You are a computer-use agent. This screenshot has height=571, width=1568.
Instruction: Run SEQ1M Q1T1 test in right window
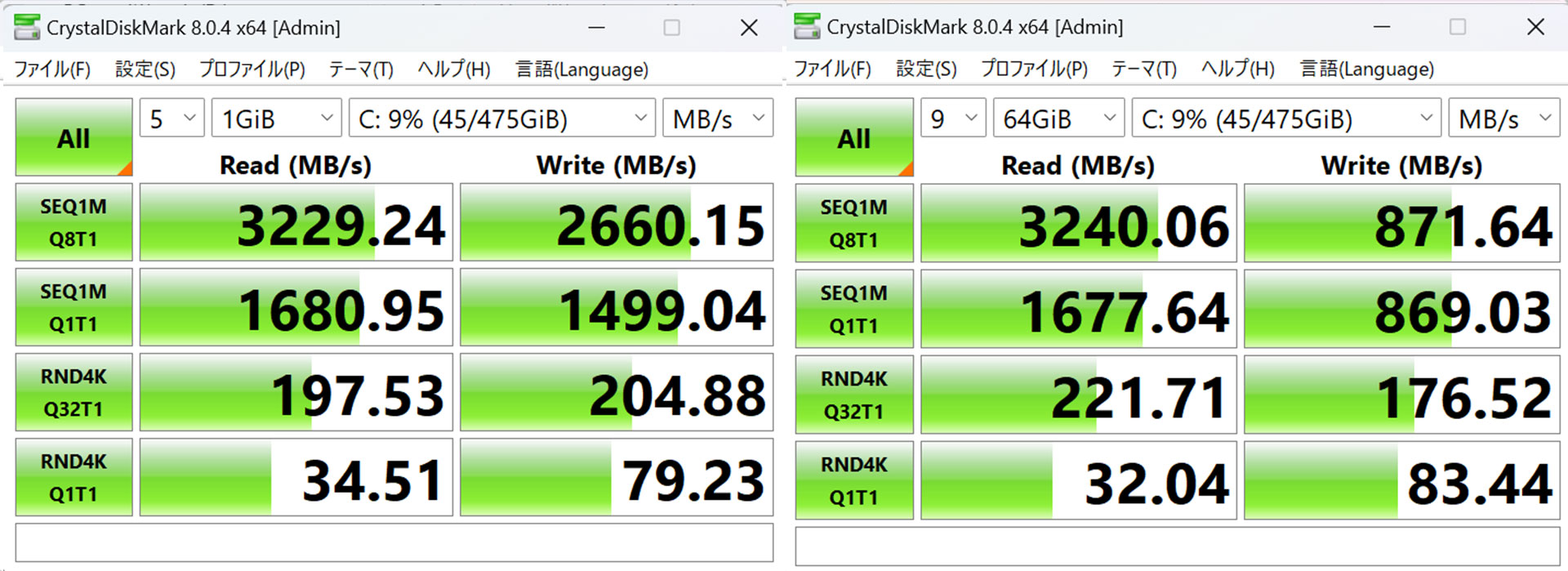tap(854, 309)
